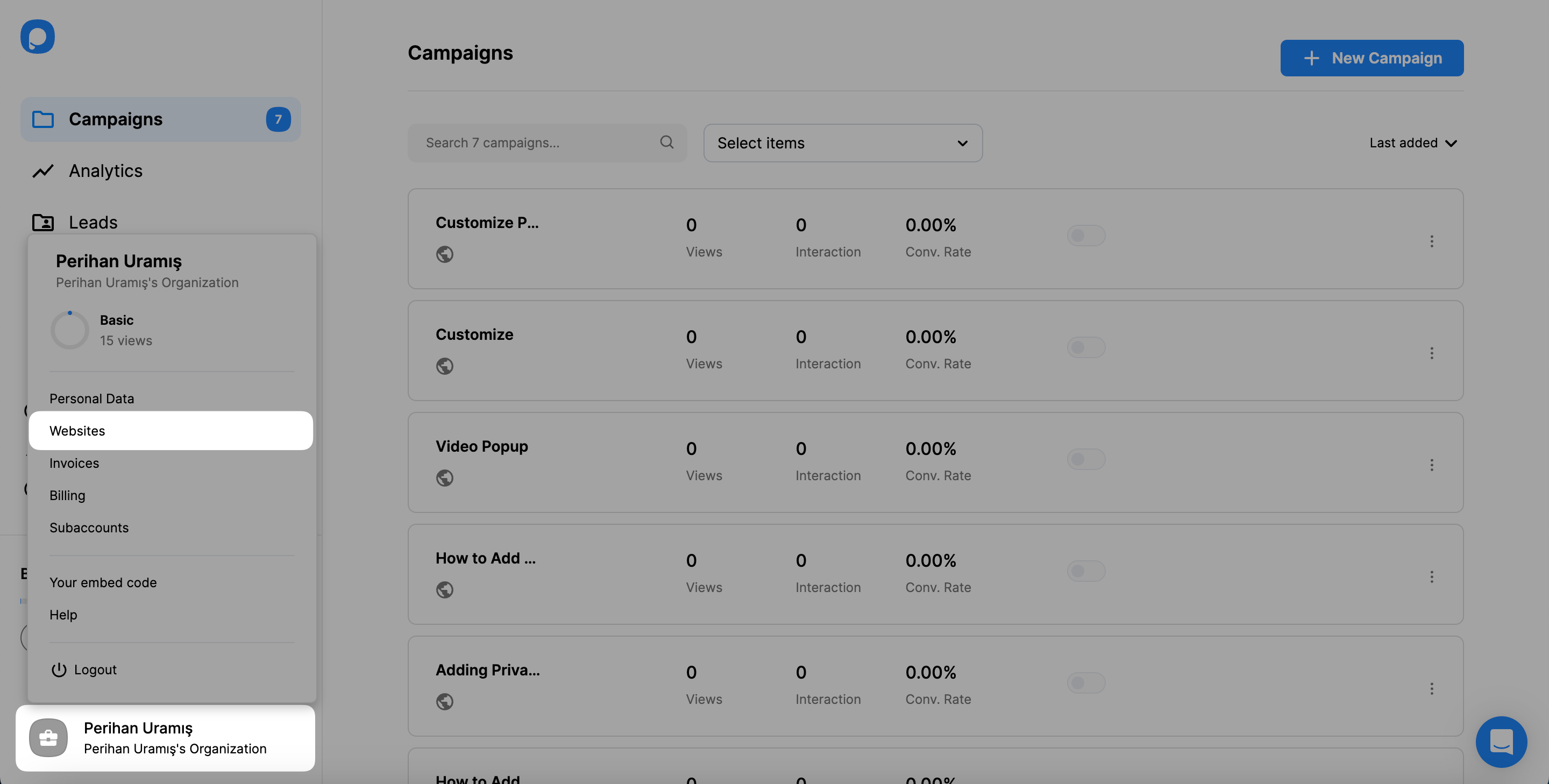This screenshot has width=1549, height=784.
Task: Click the Billing link in user menu
Action: pyautogui.click(x=66, y=495)
